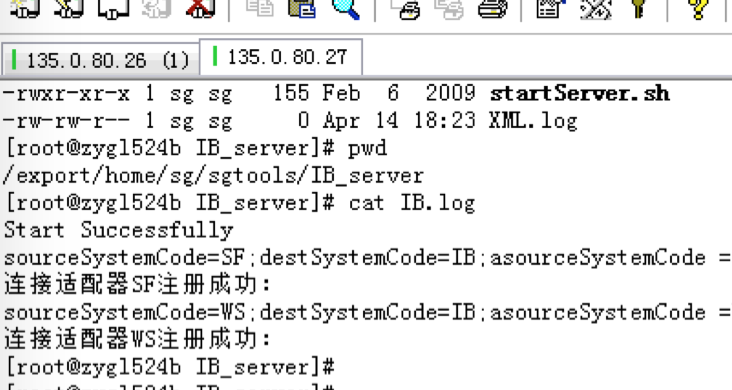Click the greyed-out Reconnect icon

click(x=157, y=8)
